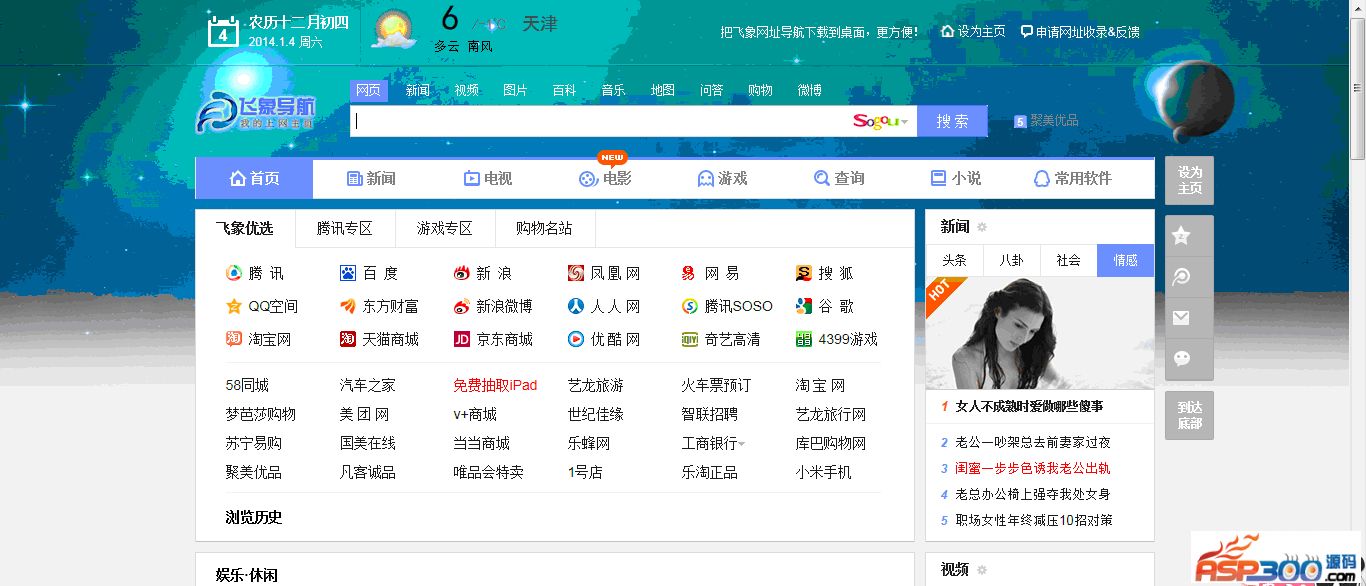
Task: Open 腾讯SOSO icon link
Action: (x=689, y=306)
